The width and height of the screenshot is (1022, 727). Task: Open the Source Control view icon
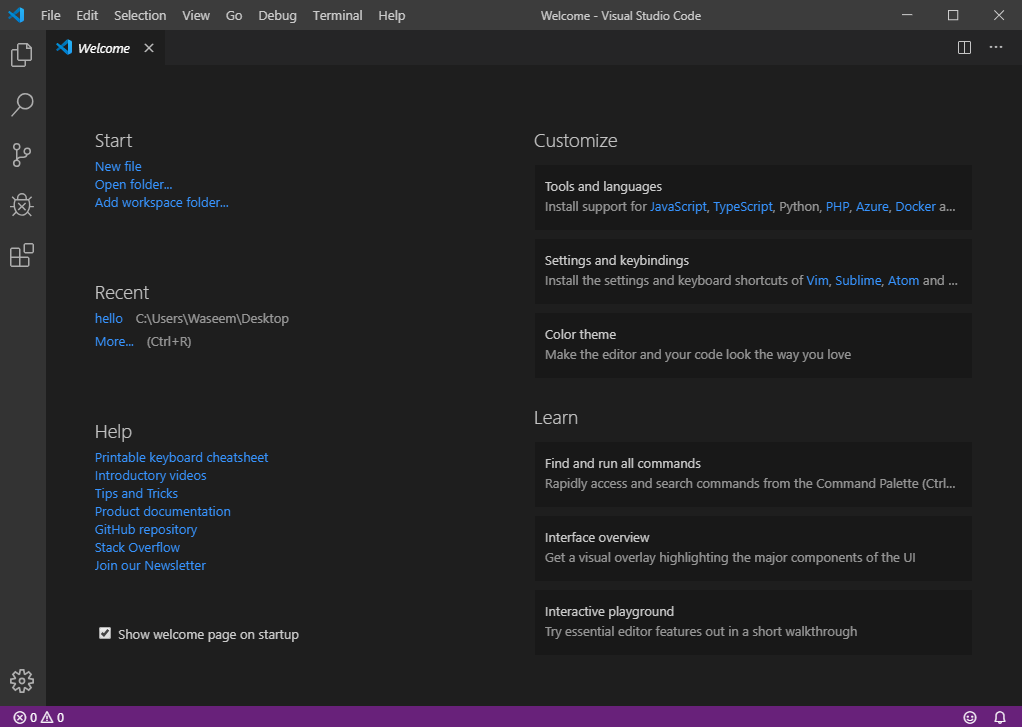coord(22,155)
